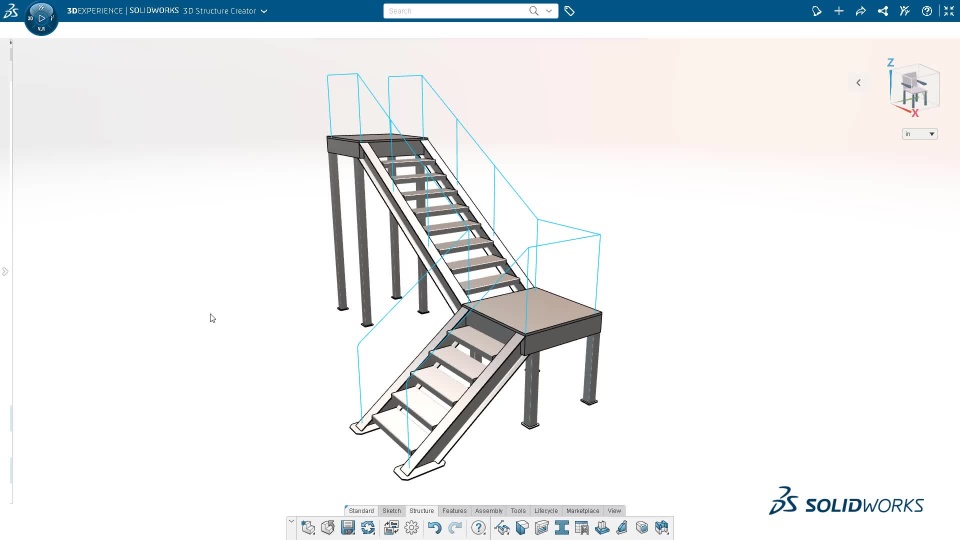Image resolution: width=960 pixels, height=540 pixels.
Task: Click the Dassault Systèmes 3DS logo
Action: [10, 10]
